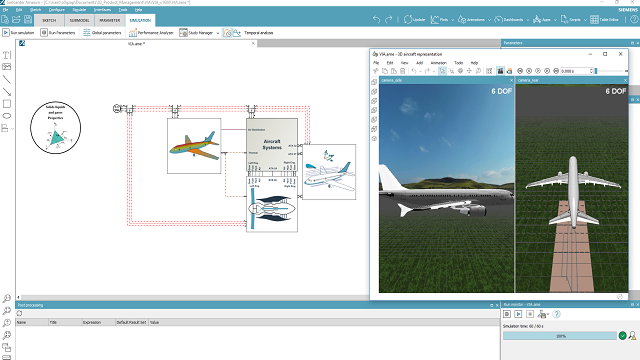This screenshot has height=360, width=640.
Task: Click the animation time input field
Action: tap(575, 71)
